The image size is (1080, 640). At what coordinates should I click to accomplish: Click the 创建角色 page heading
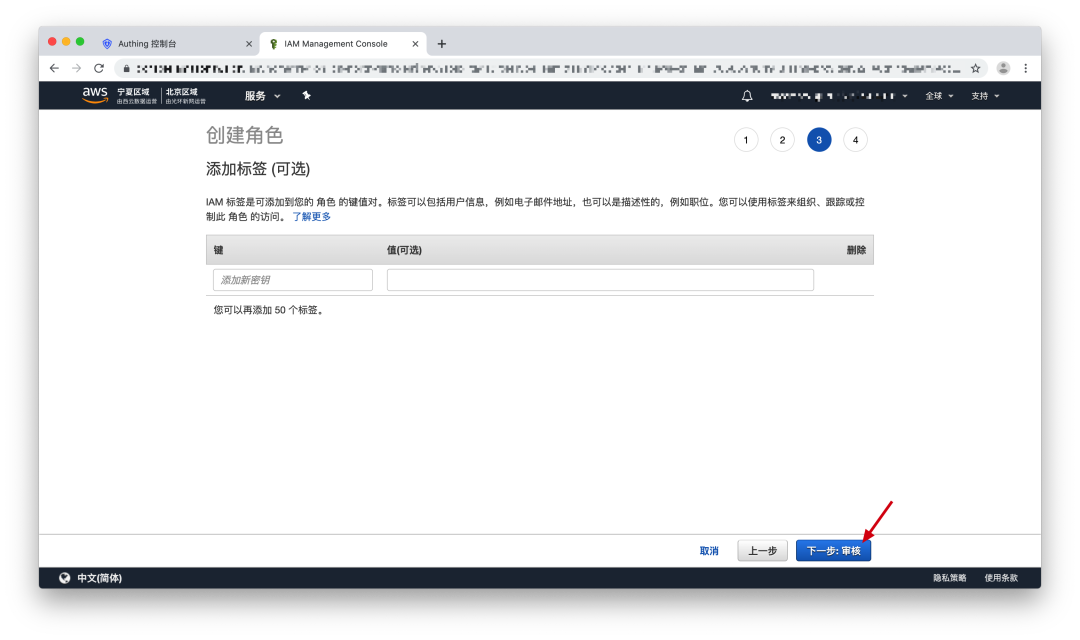point(245,136)
